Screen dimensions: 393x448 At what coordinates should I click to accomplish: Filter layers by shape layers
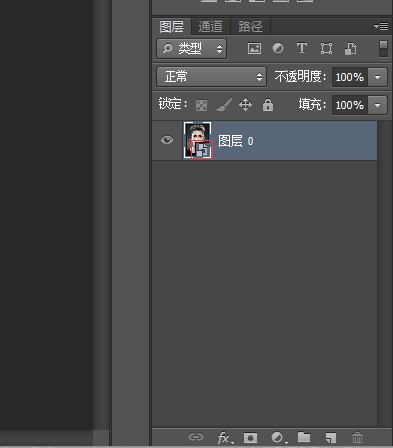click(x=326, y=49)
